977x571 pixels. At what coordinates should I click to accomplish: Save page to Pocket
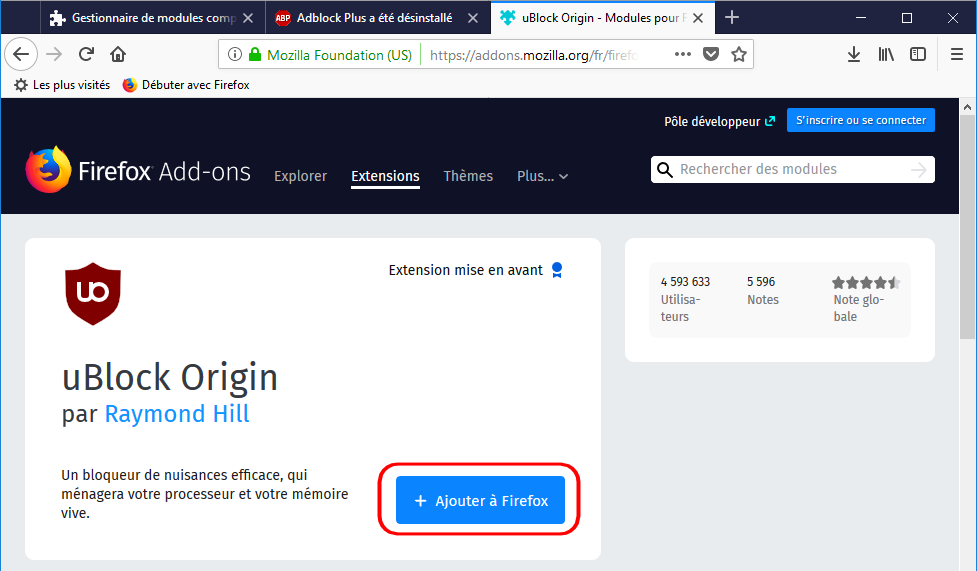(x=711, y=54)
